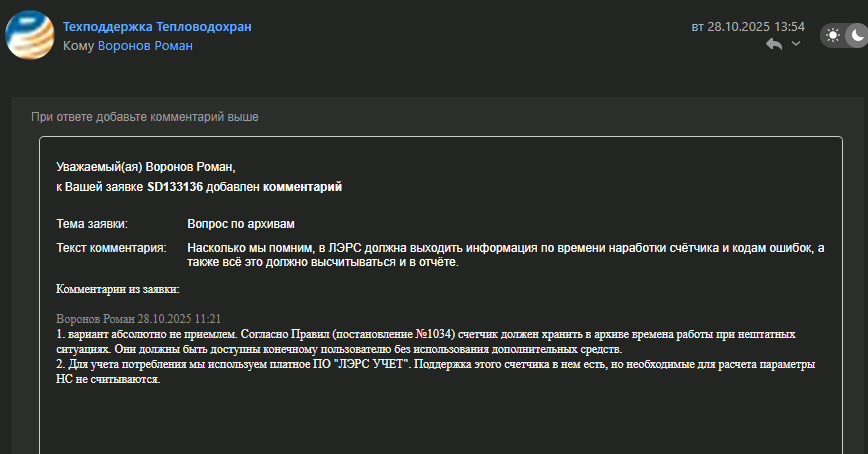
Task: Click the sun icon for light theme
Action: 833,36
